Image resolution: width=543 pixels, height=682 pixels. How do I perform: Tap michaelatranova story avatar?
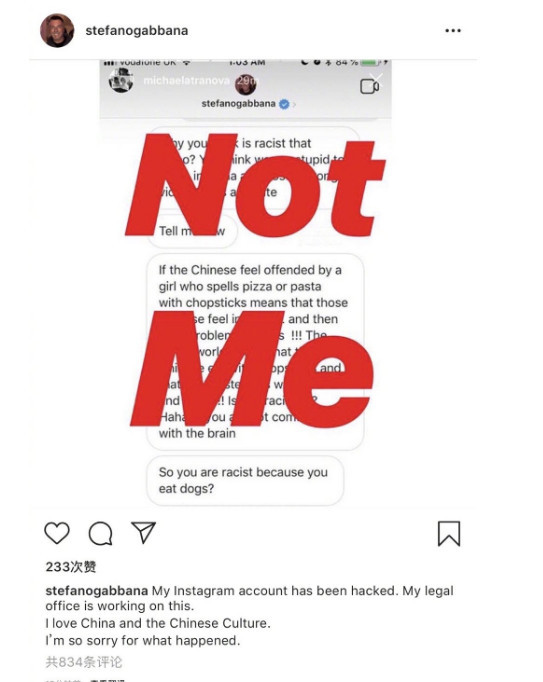tap(121, 80)
